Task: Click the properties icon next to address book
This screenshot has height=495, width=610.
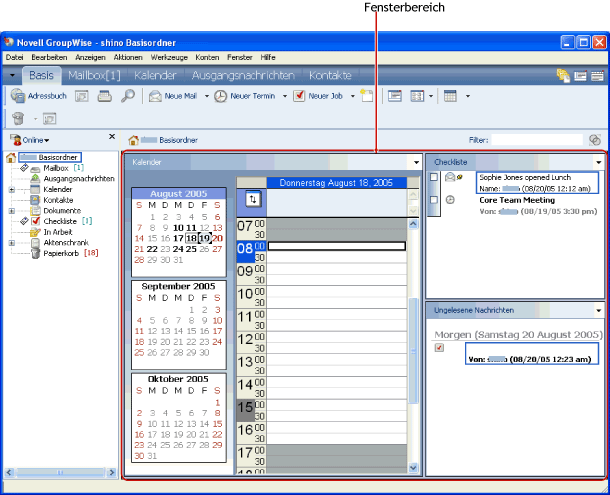Action: (x=82, y=96)
